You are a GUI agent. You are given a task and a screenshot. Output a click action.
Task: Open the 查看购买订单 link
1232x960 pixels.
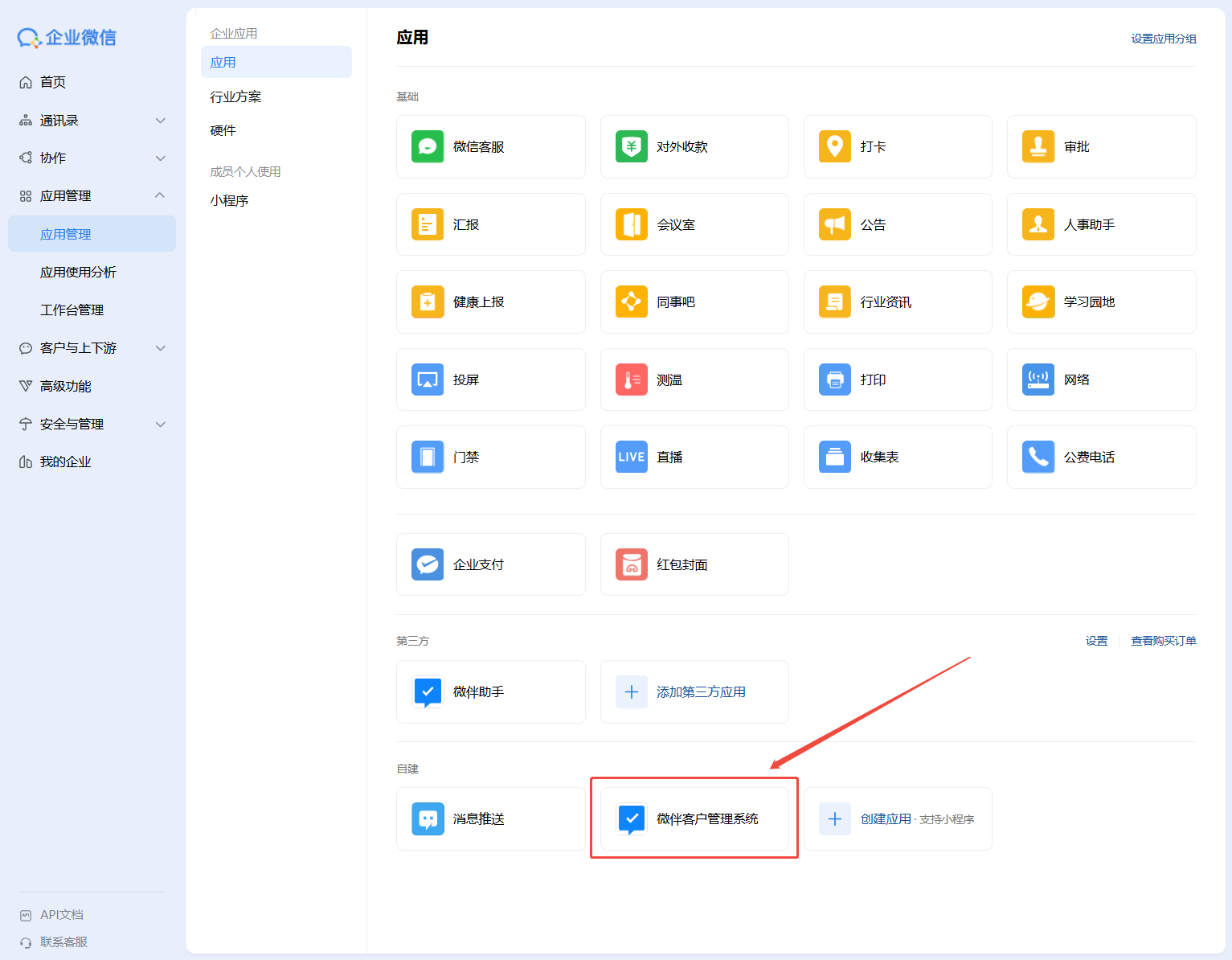[x=1163, y=641]
